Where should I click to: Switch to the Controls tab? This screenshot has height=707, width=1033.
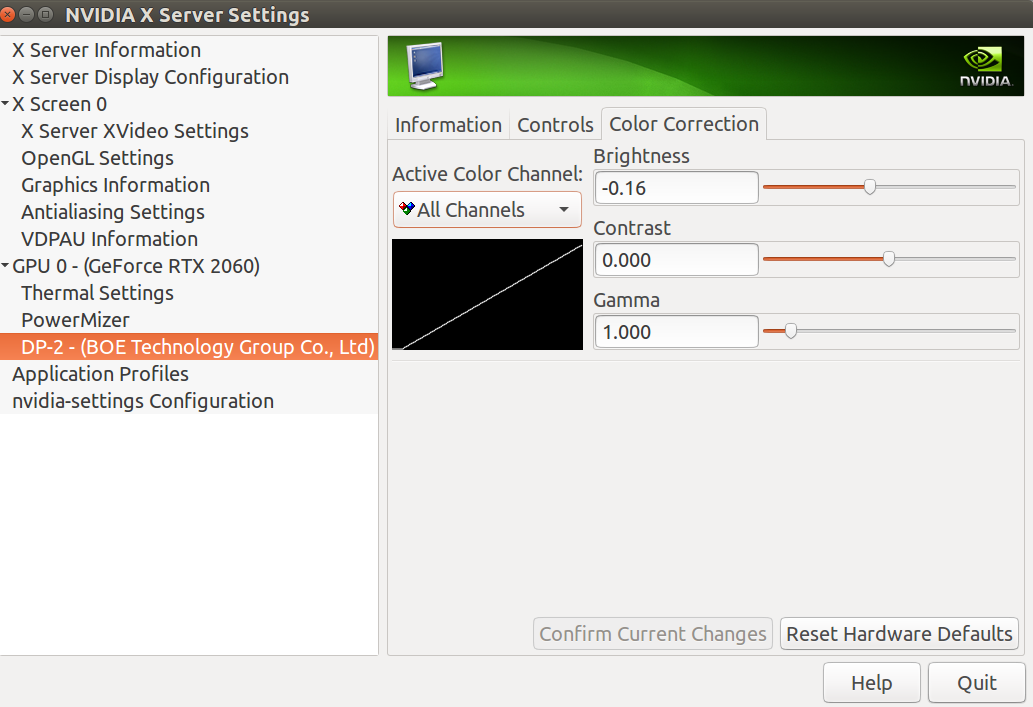click(555, 124)
